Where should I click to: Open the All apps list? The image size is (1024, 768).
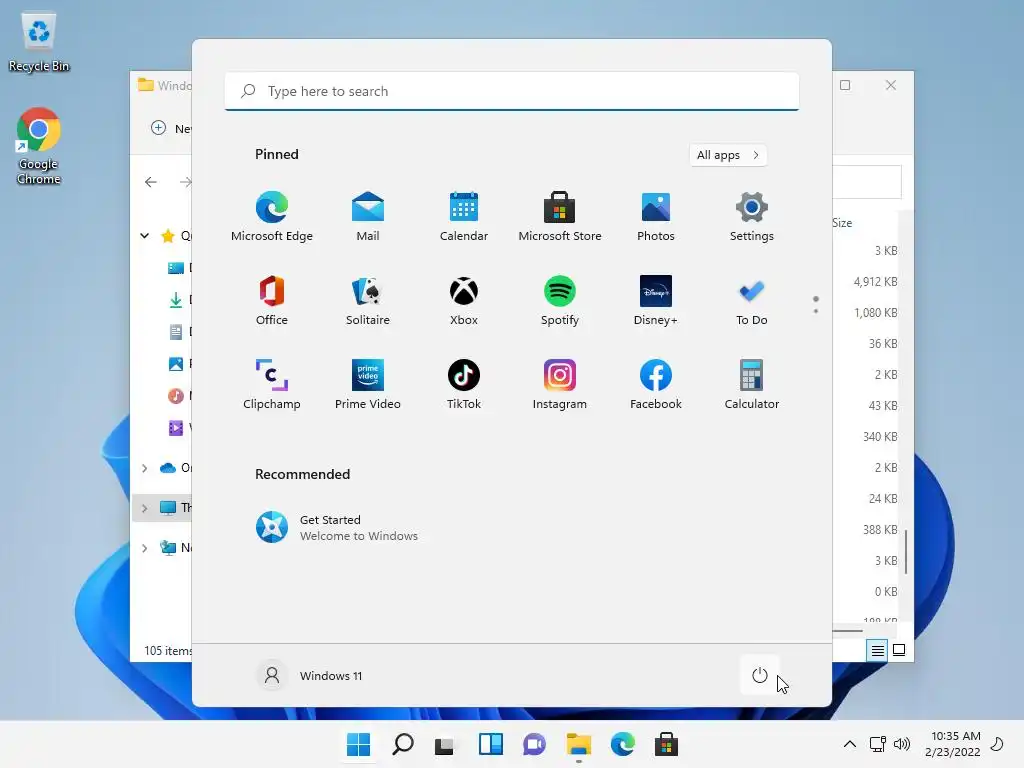pyautogui.click(x=728, y=155)
